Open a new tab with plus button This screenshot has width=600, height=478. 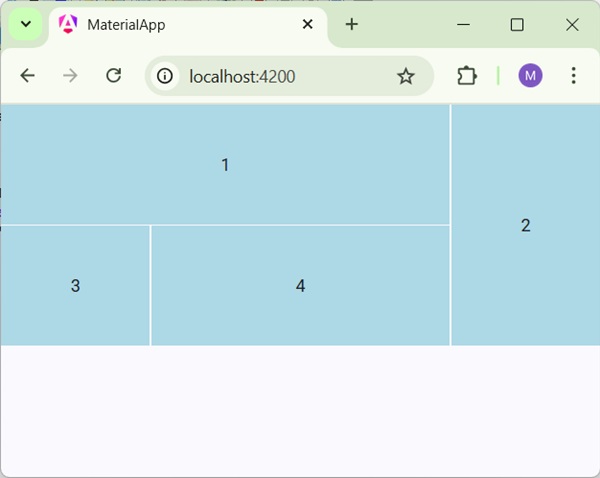[351, 25]
